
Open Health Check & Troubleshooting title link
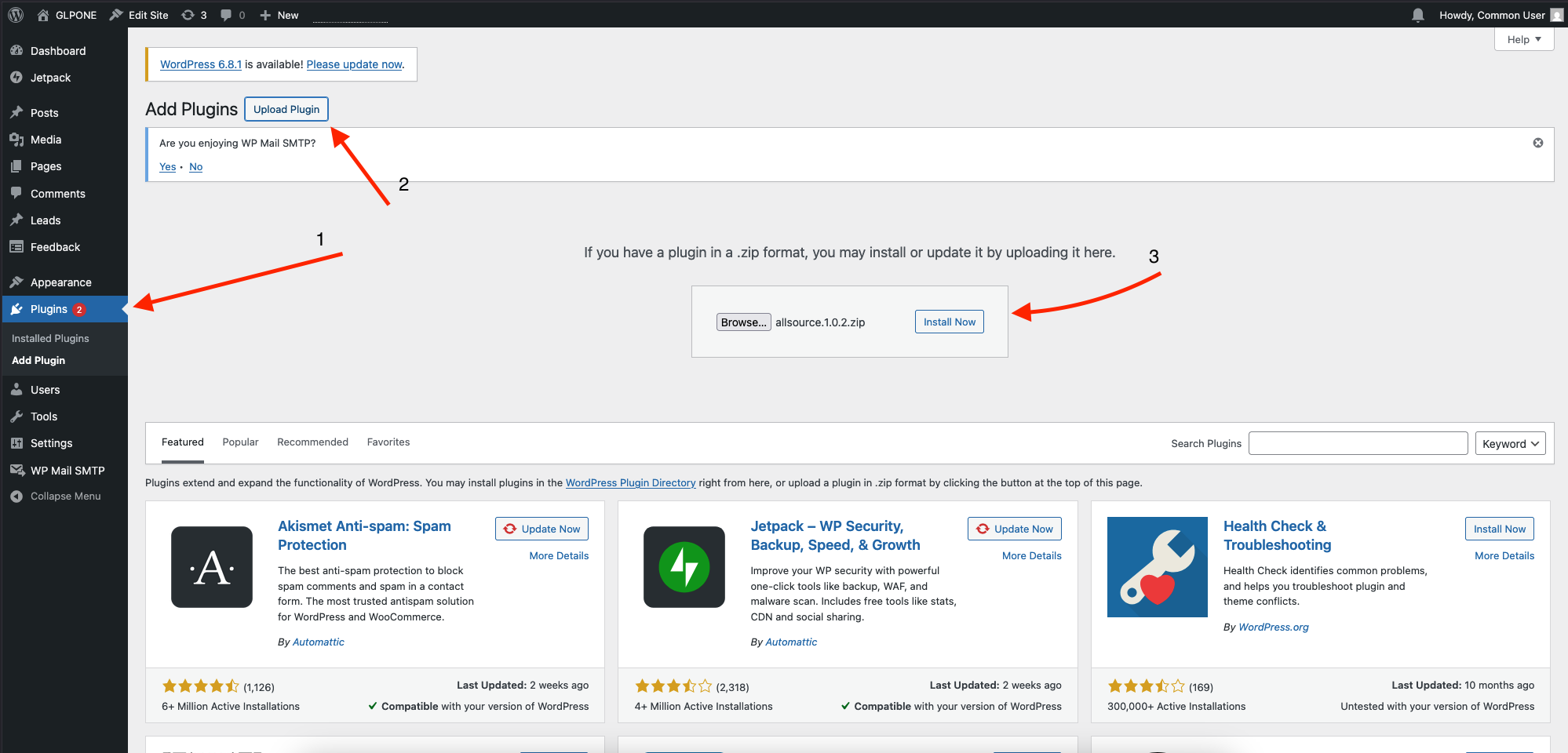(1277, 535)
